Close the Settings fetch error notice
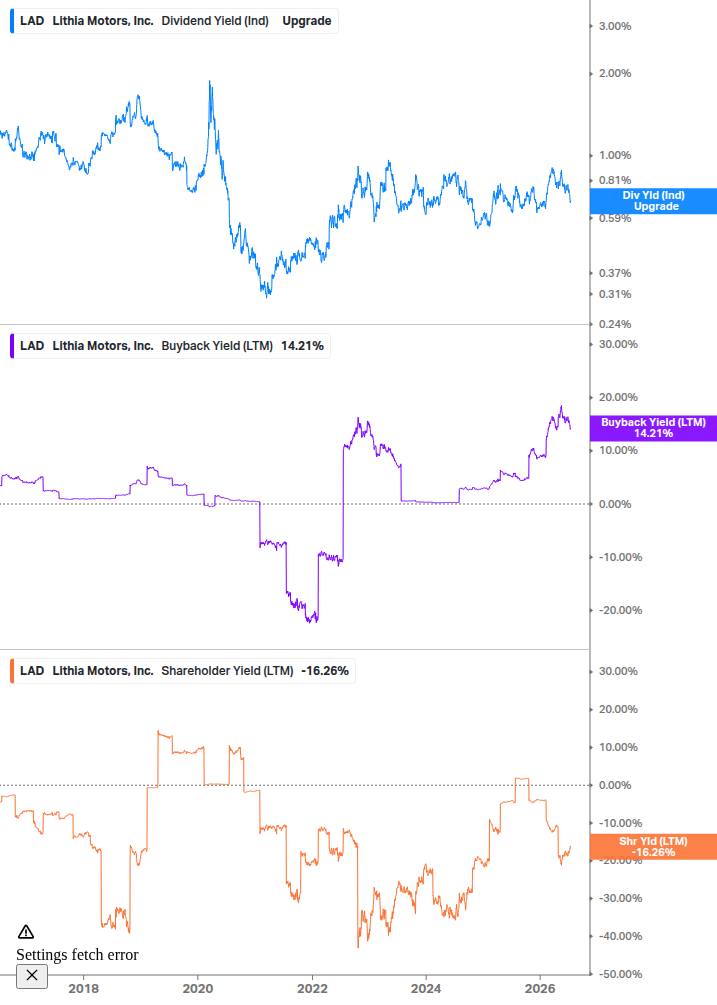Image resolution: width=717 pixels, height=1005 pixels. click(x=32, y=976)
